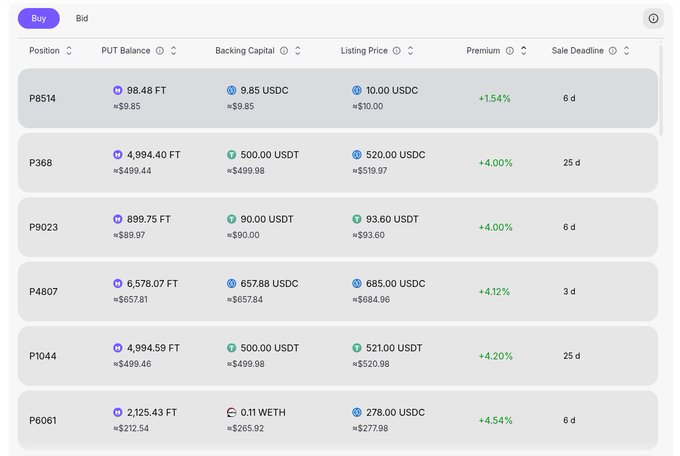Click the vertical scrollbar of the listings table
The width and height of the screenshot is (680, 456).
coord(660,89)
